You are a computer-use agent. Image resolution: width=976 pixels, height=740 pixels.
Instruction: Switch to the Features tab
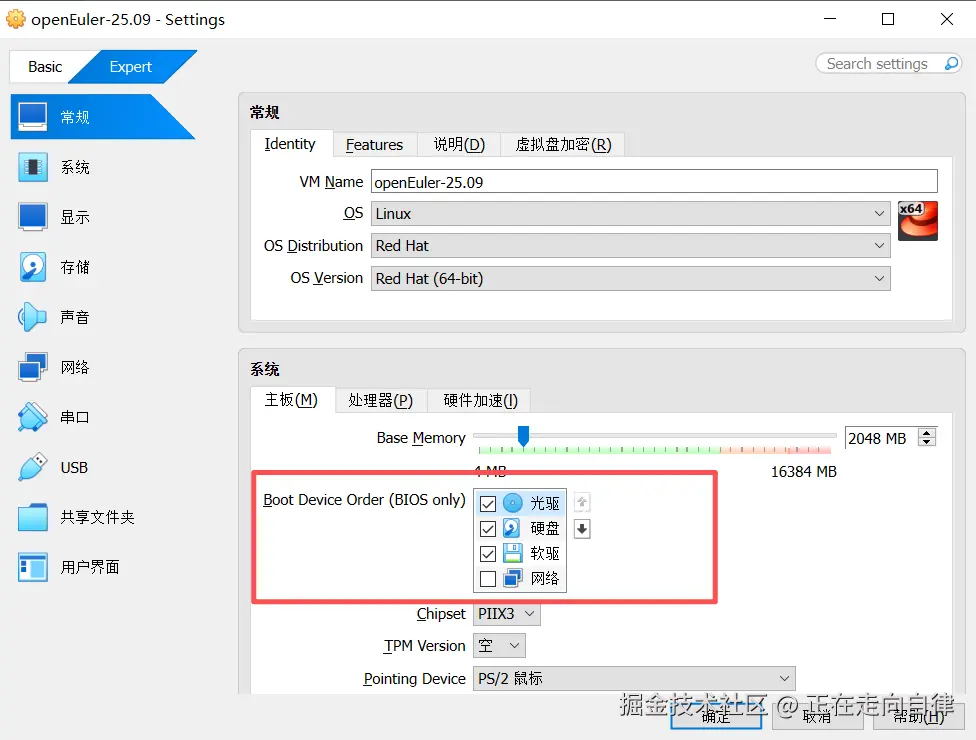(375, 144)
